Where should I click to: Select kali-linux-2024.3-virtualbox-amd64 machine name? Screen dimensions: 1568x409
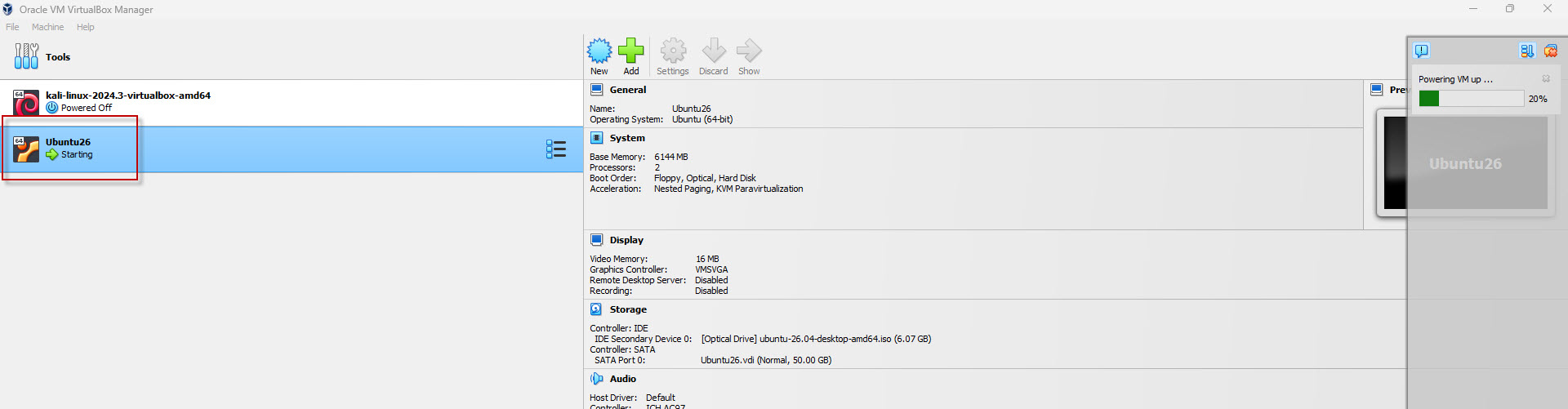pyautogui.click(x=128, y=96)
